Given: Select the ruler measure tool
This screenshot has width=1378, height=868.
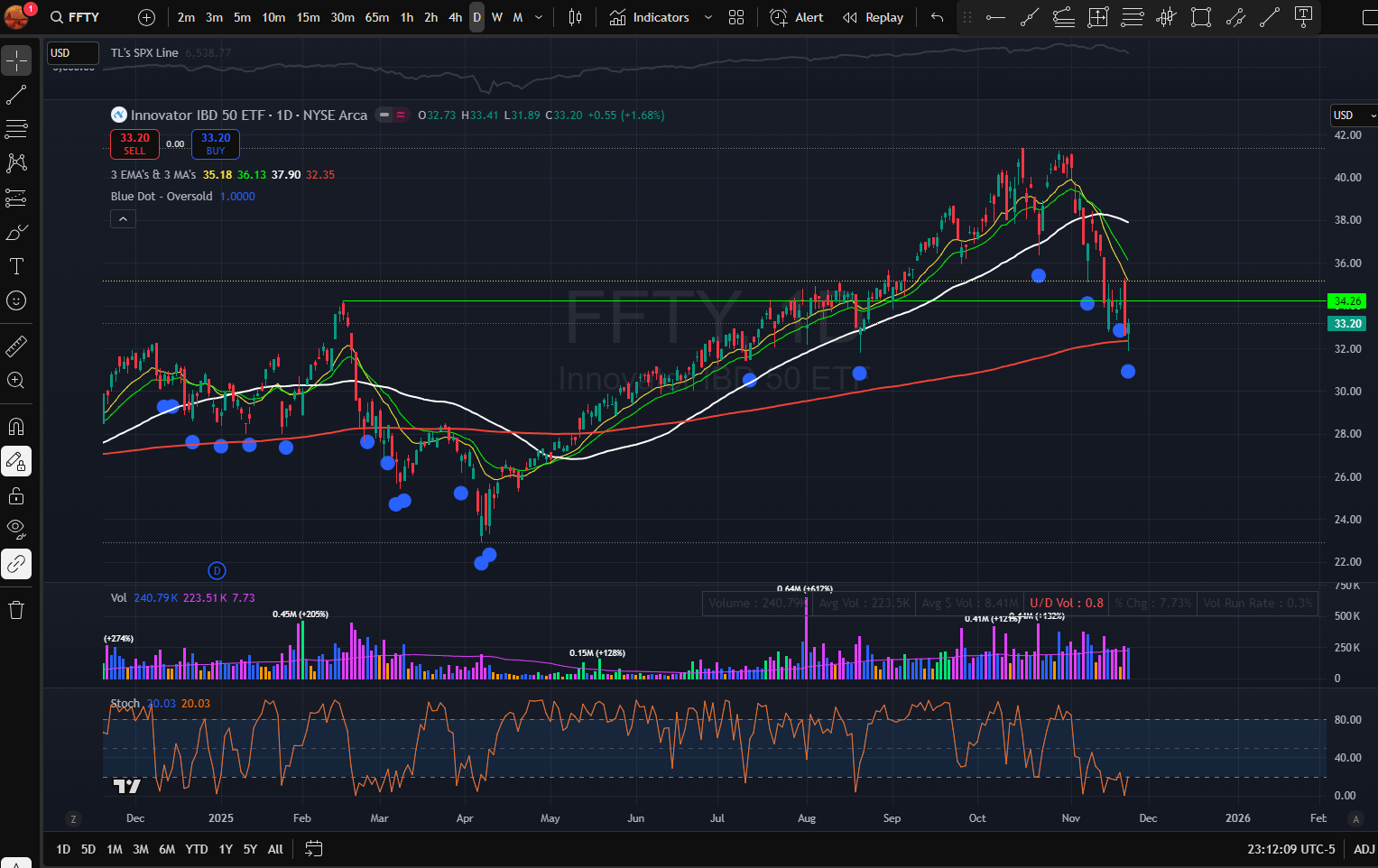Looking at the screenshot, I should pyautogui.click(x=16, y=346).
